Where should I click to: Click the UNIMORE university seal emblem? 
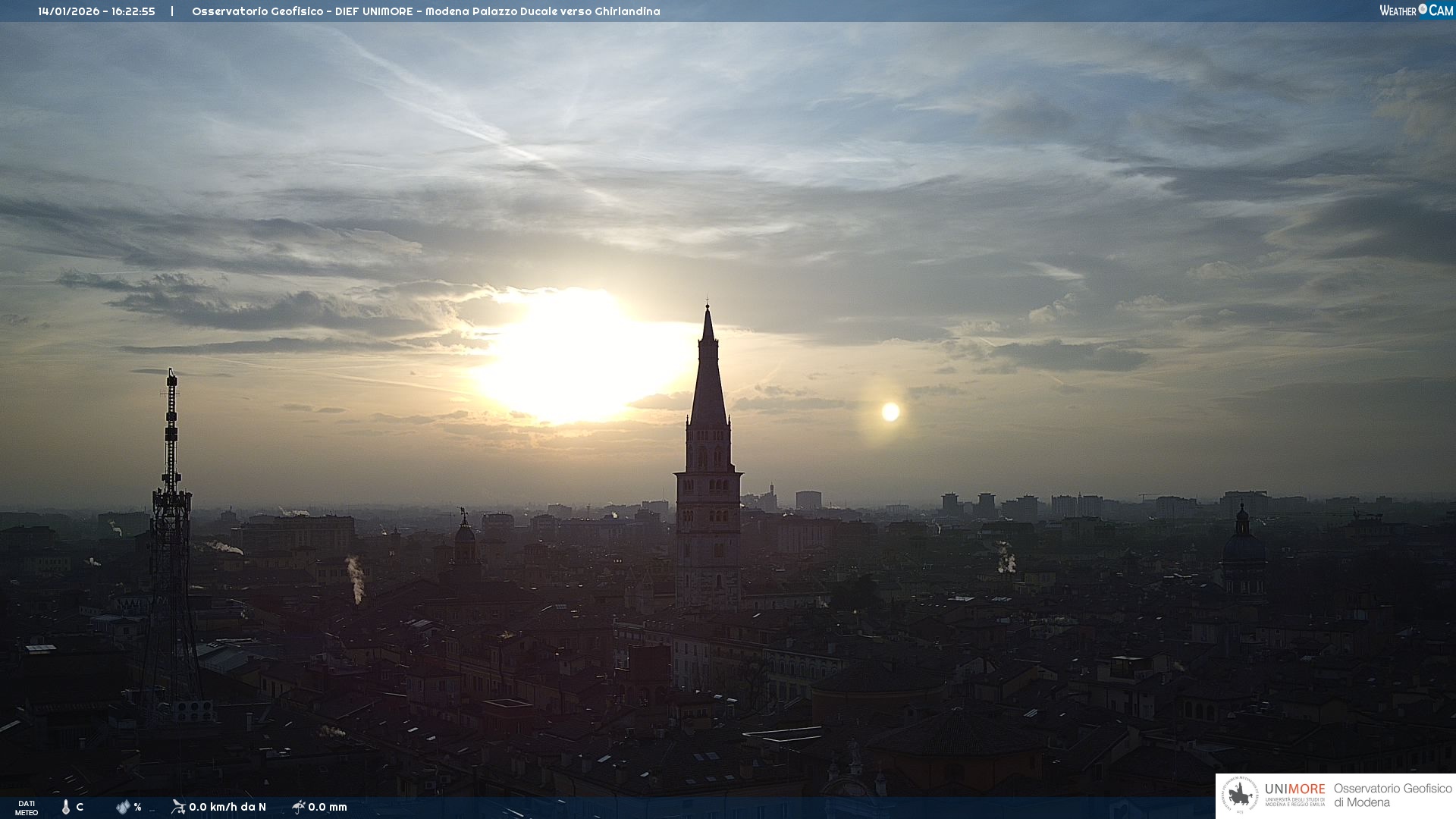pyautogui.click(x=1239, y=795)
